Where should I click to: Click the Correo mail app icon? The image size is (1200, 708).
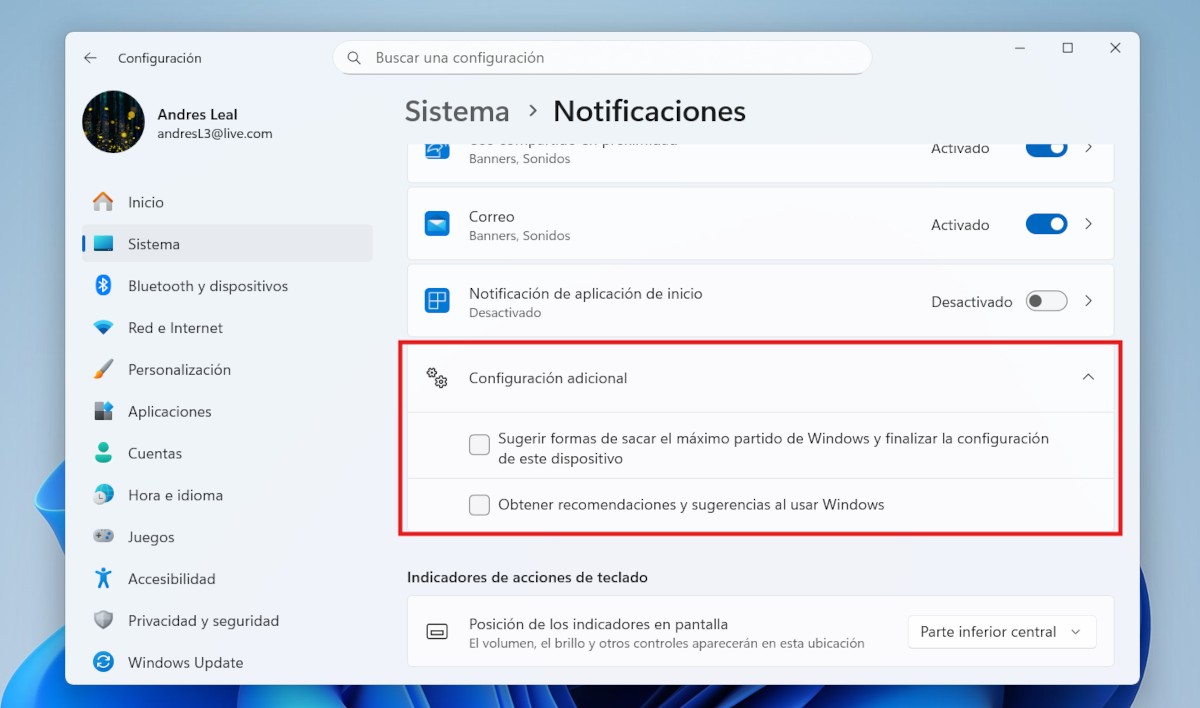(x=437, y=225)
